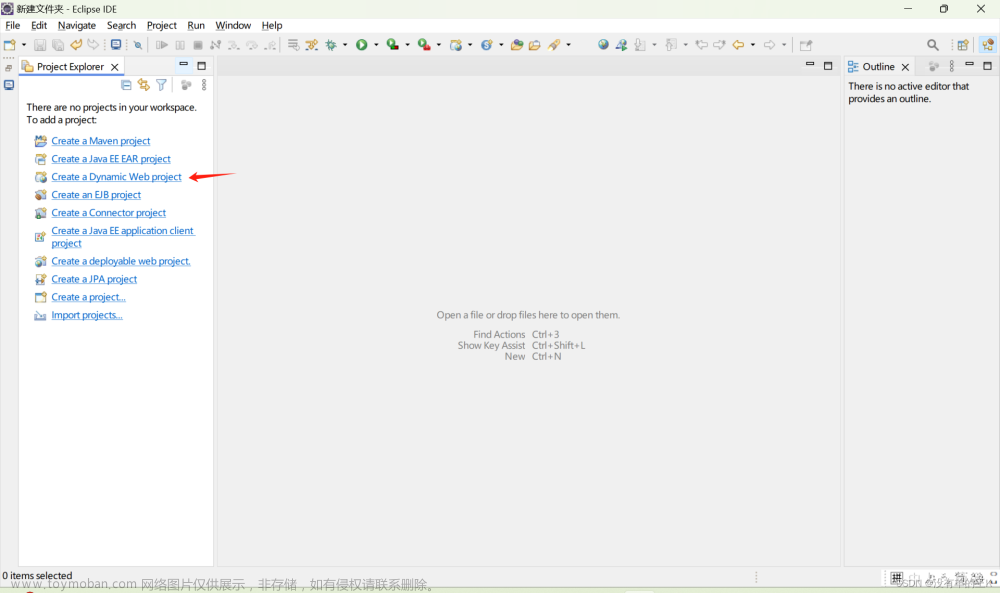Screen dimensions: 1000x593
Task: Click the New wizard toolbar icon
Action: [x=10, y=45]
